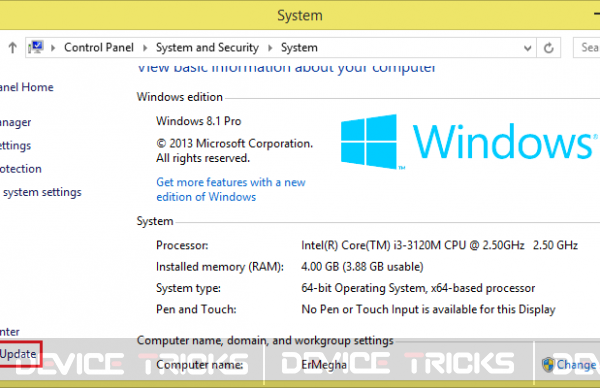The height and width of the screenshot is (388, 600).
Task: Select the processor value Intel Core i3-3120M
Action: click(x=439, y=245)
